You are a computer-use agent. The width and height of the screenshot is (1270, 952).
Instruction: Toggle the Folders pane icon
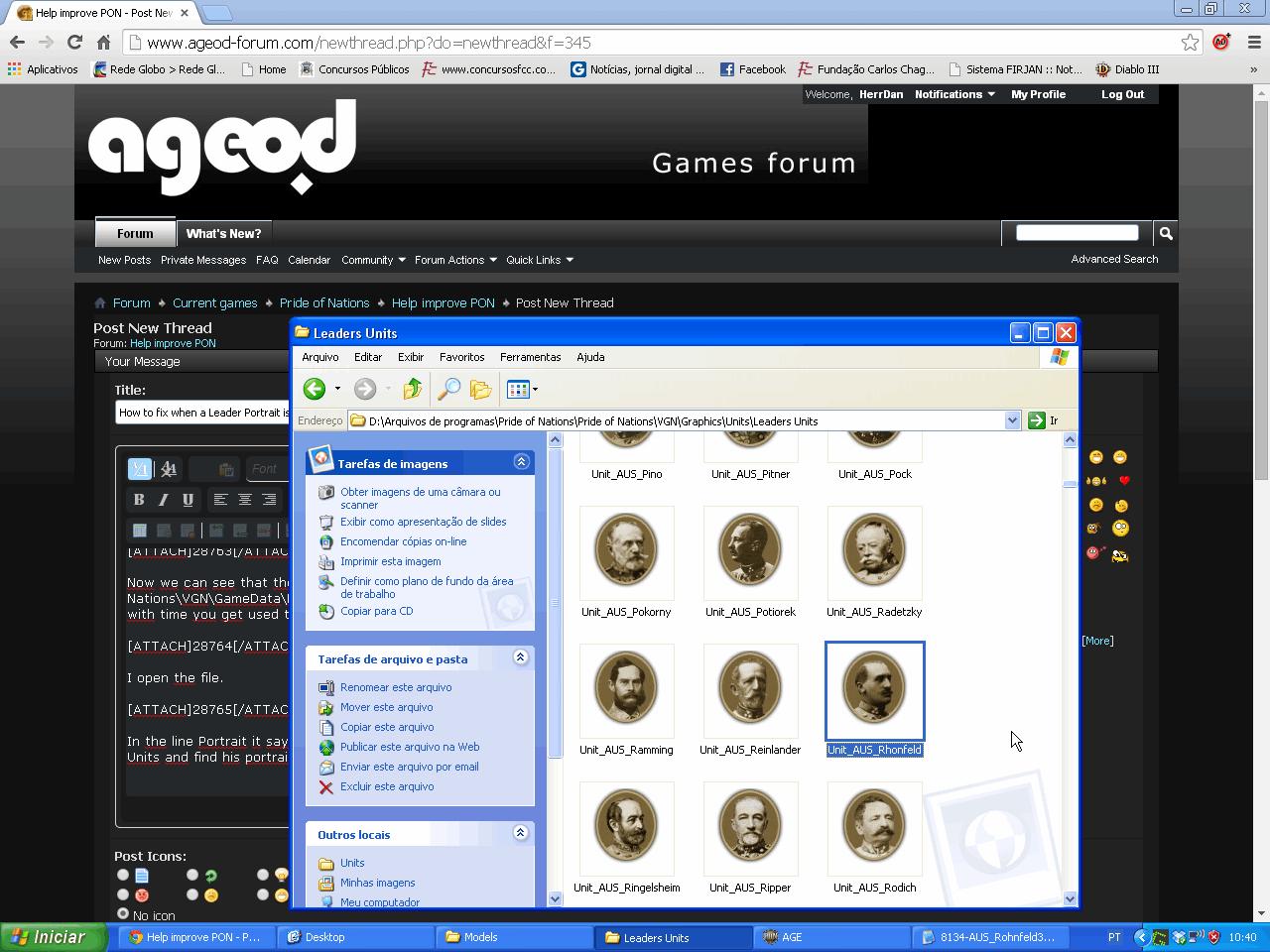click(481, 390)
